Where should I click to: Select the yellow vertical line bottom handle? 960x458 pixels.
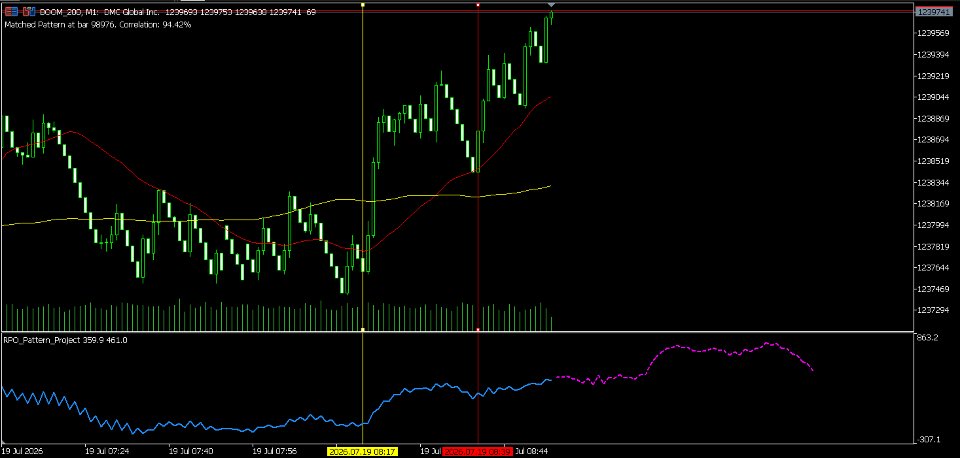click(362, 329)
